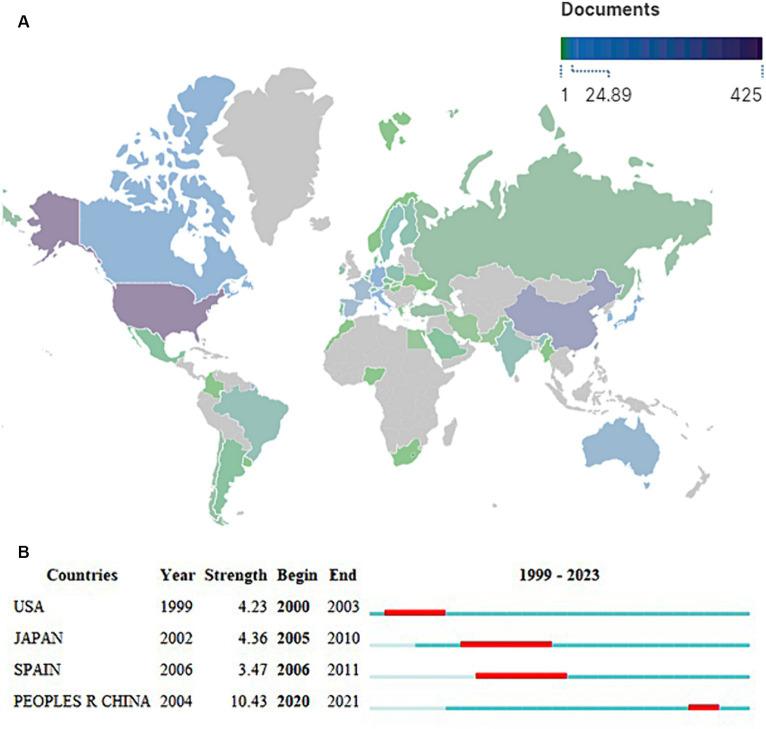Click the red burst bar for Japan
Image resolution: width=766 pixels, height=729 pixels.
tap(506, 643)
